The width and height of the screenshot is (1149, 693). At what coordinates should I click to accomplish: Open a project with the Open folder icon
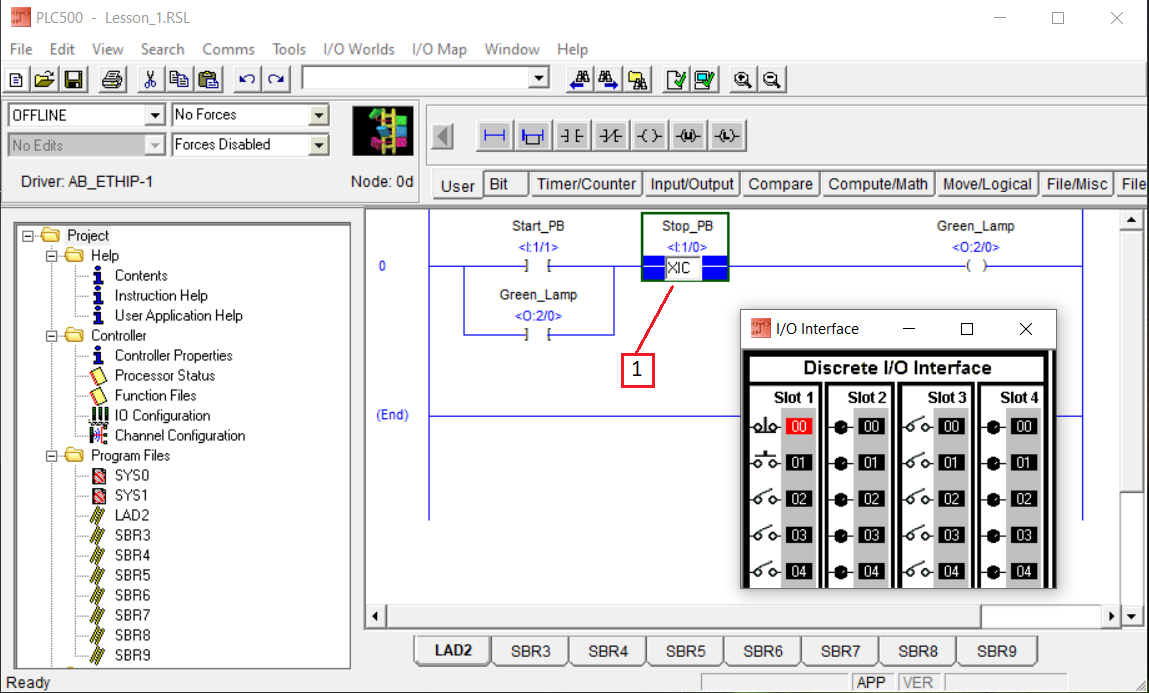point(45,79)
